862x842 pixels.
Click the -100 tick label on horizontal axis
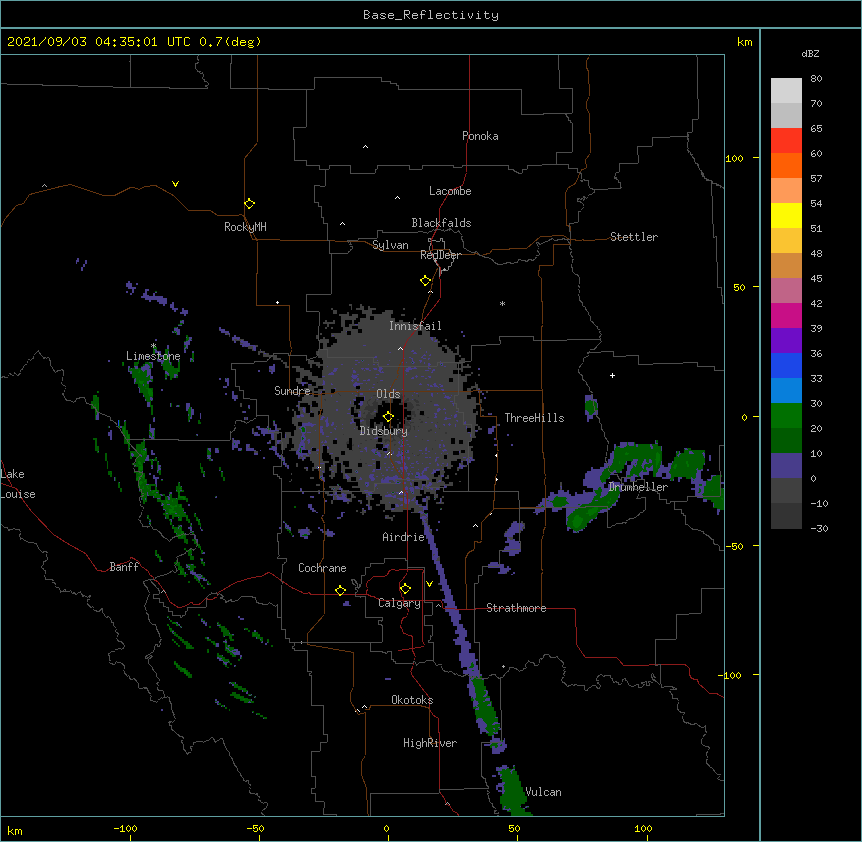[126, 828]
